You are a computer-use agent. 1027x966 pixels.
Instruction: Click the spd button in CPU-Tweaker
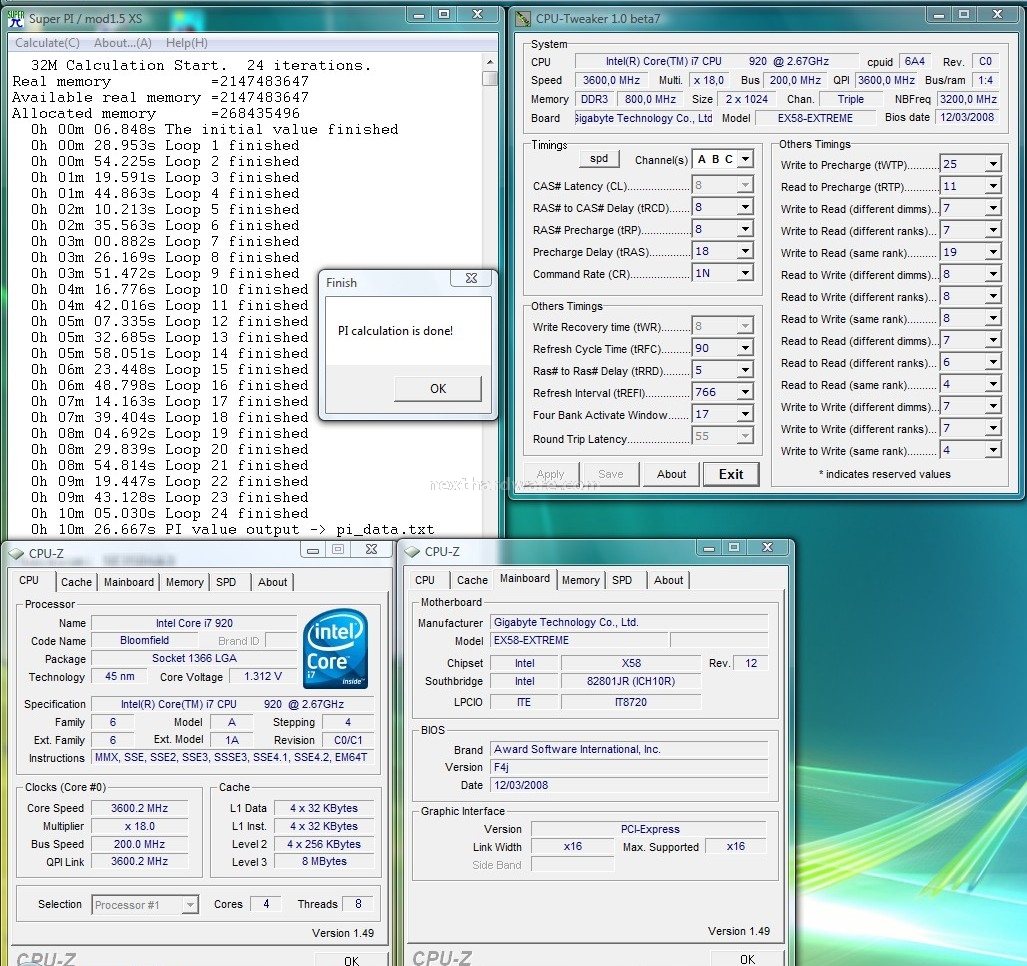[599, 158]
